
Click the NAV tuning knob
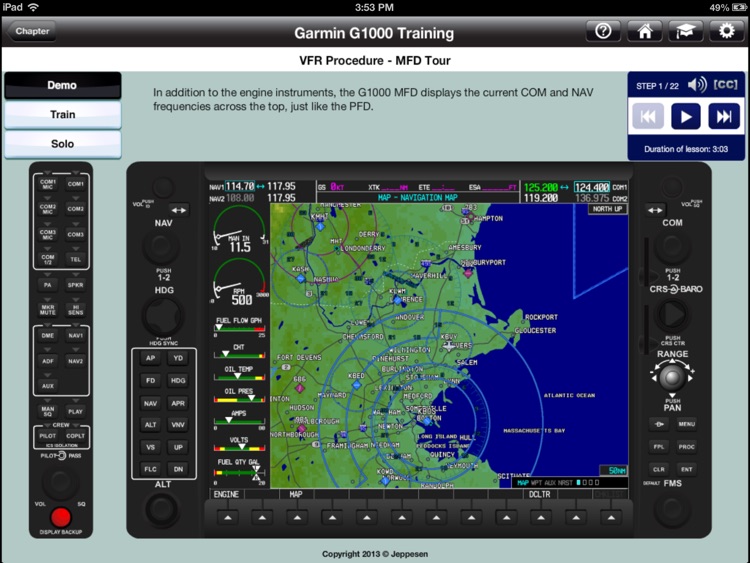click(x=162, y=246)
